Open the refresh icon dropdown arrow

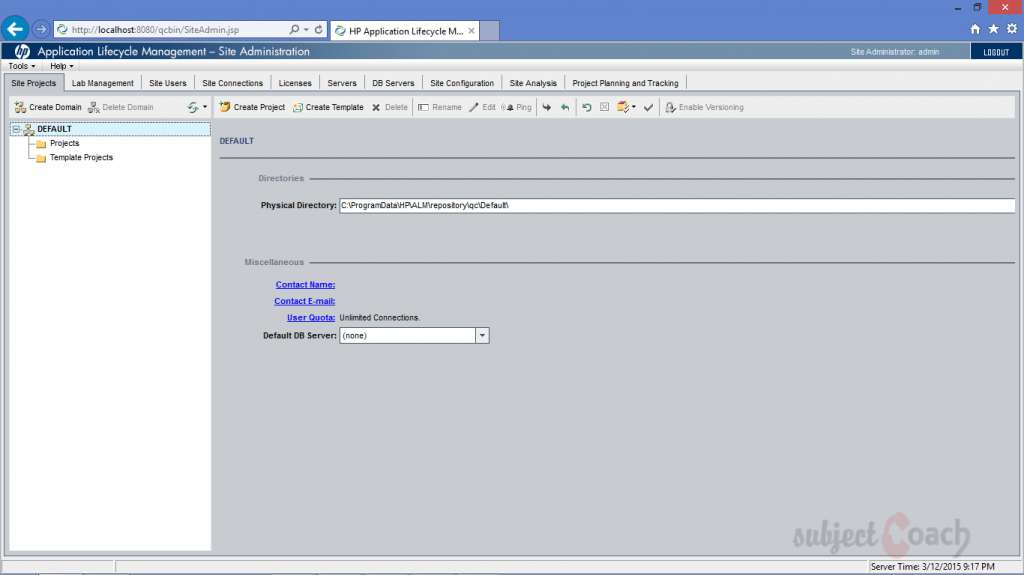[205, 107]
